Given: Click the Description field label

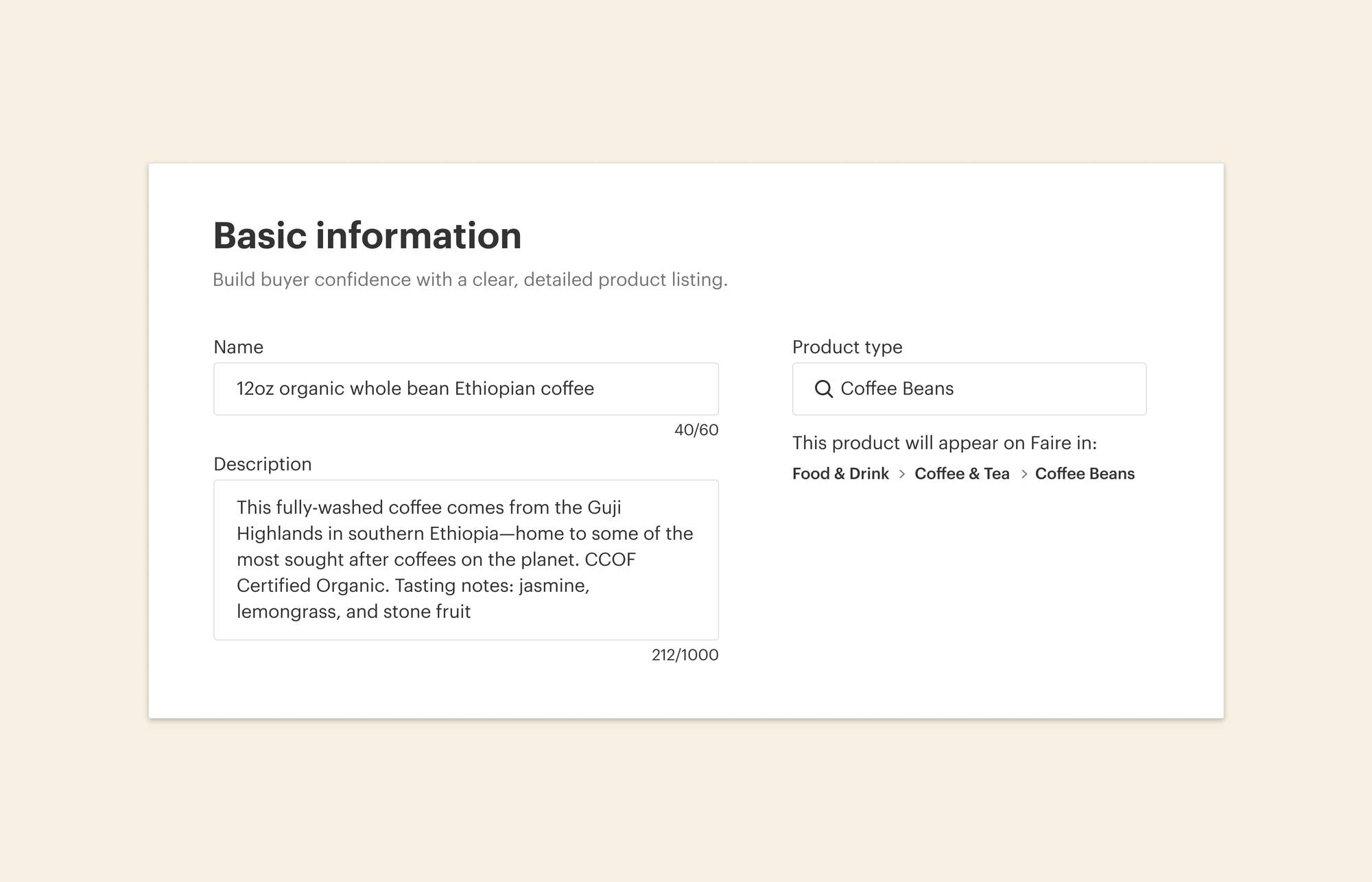Looking at the screenshot, I should [262, 464].
